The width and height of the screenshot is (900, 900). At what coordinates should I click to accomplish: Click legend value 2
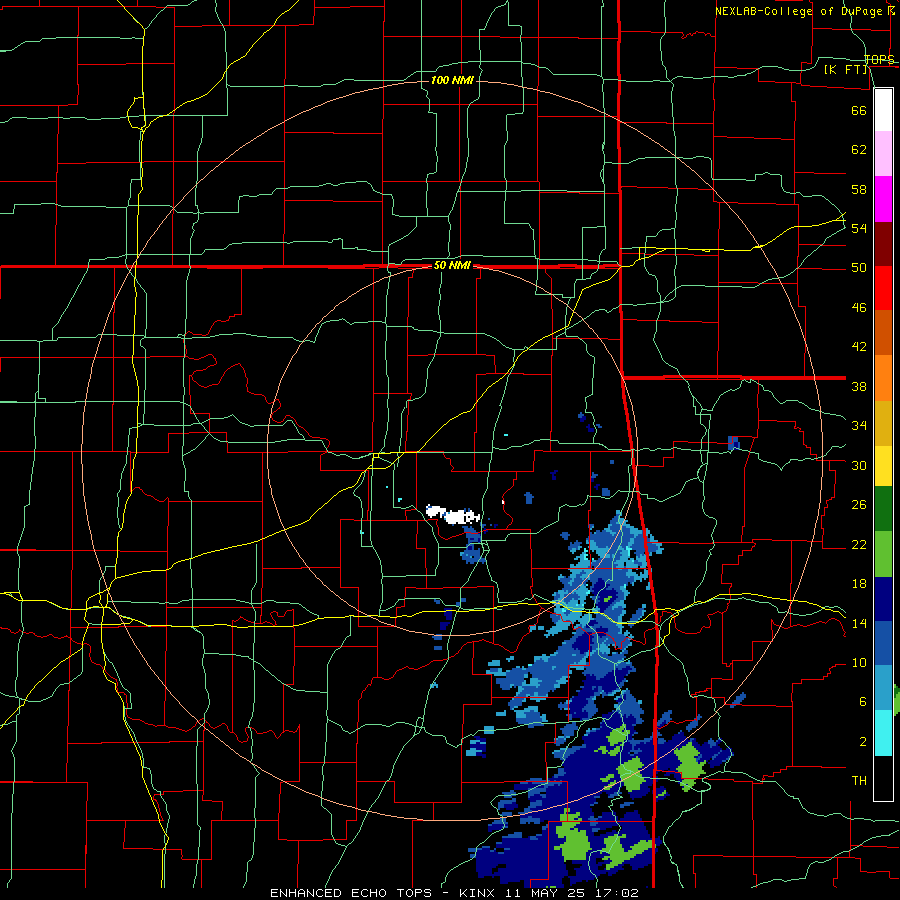coord(862,742)
